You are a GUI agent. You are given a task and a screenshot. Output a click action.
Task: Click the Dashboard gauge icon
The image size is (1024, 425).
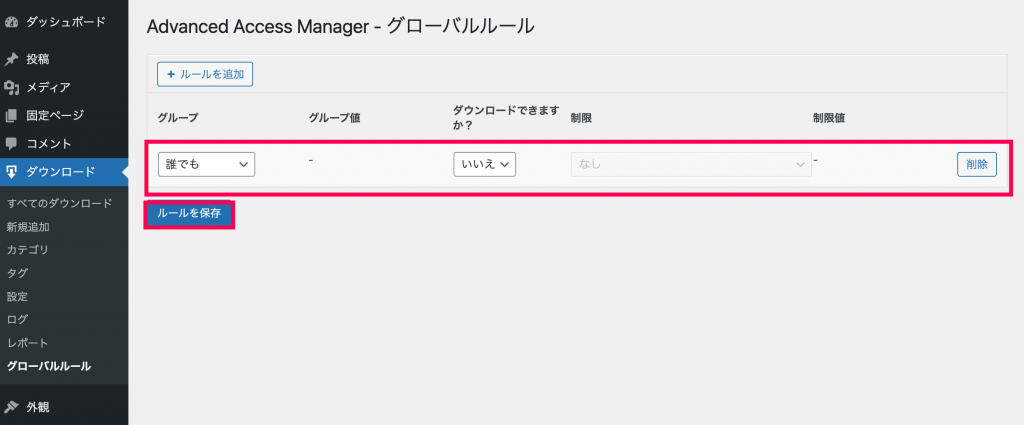pyautogui.click(x=10, y=22)
